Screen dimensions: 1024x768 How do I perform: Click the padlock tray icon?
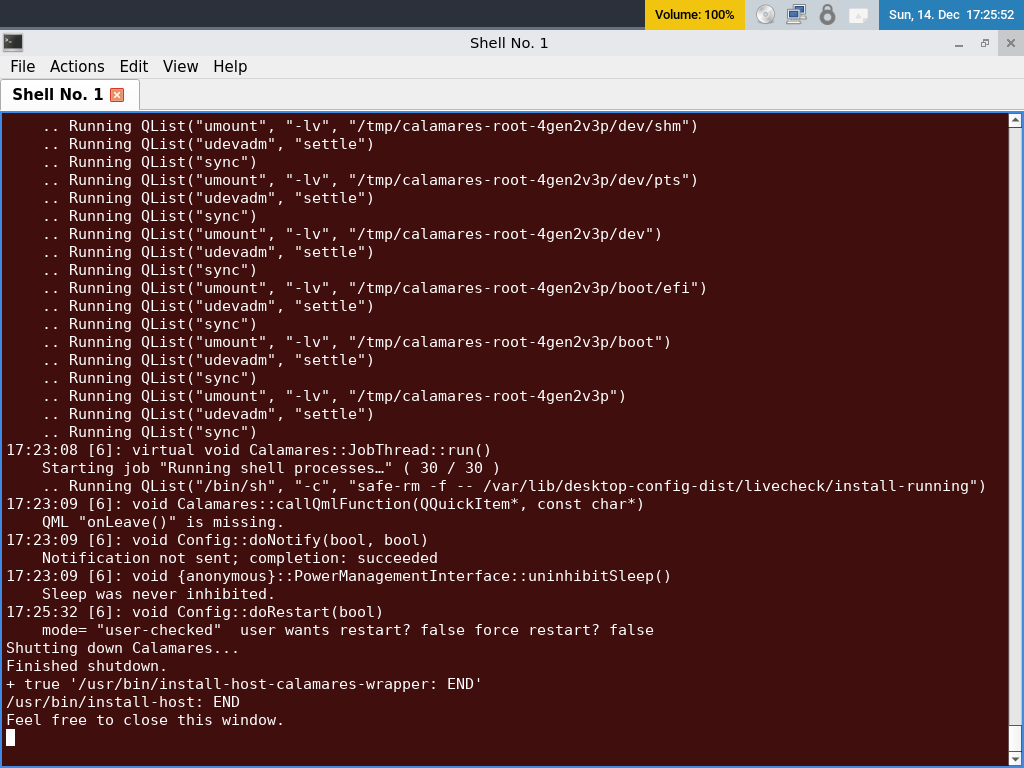(827, 15)
